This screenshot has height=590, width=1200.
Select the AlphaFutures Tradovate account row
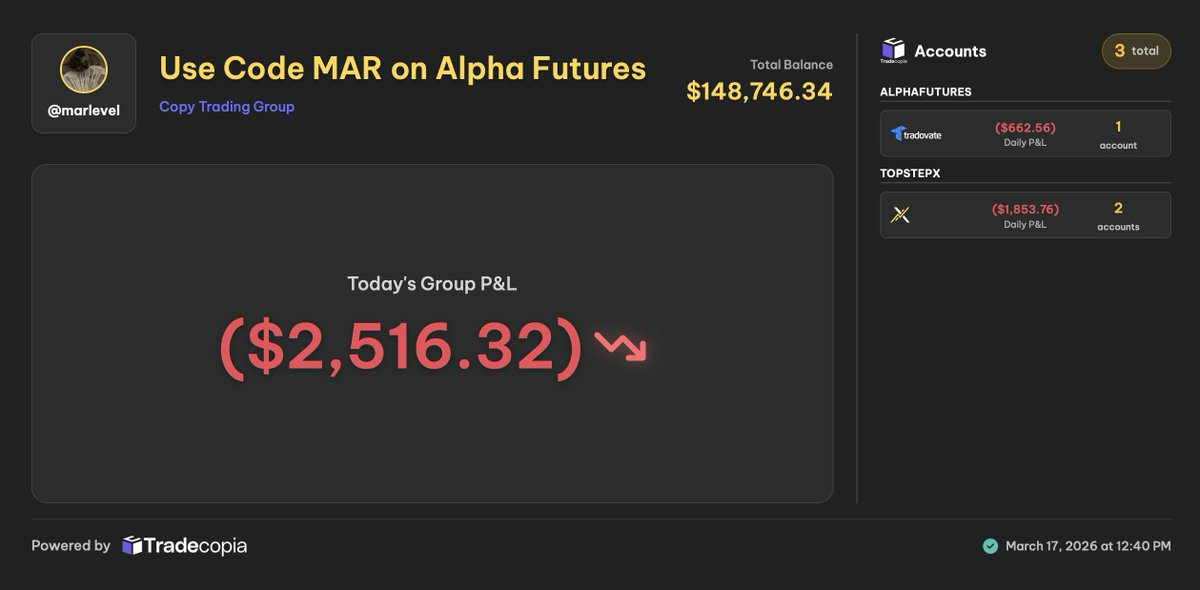[x=1025, y=133]
